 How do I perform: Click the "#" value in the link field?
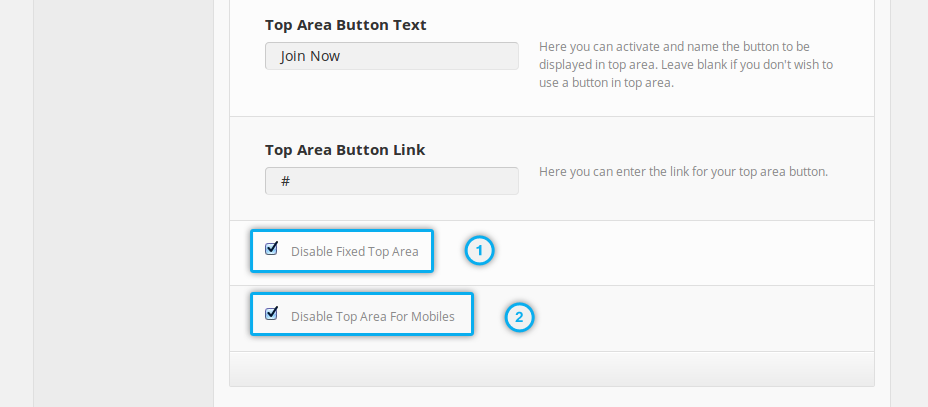[x=286, y=181]
